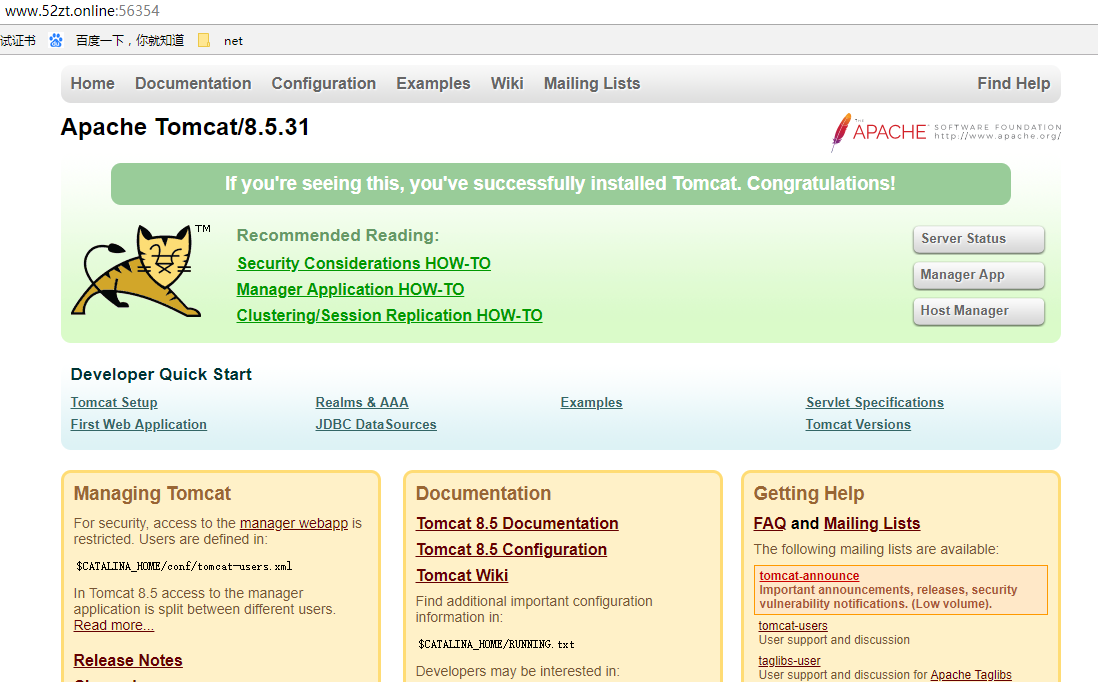1098x682 pixels.
Task: Open Documentation in the top nav bar
Action: (193, 83)
